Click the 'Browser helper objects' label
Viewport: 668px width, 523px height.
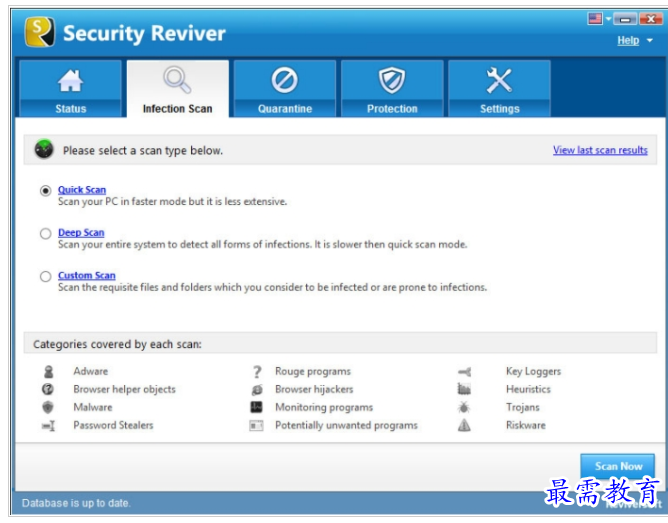click(x=124, y=389)
